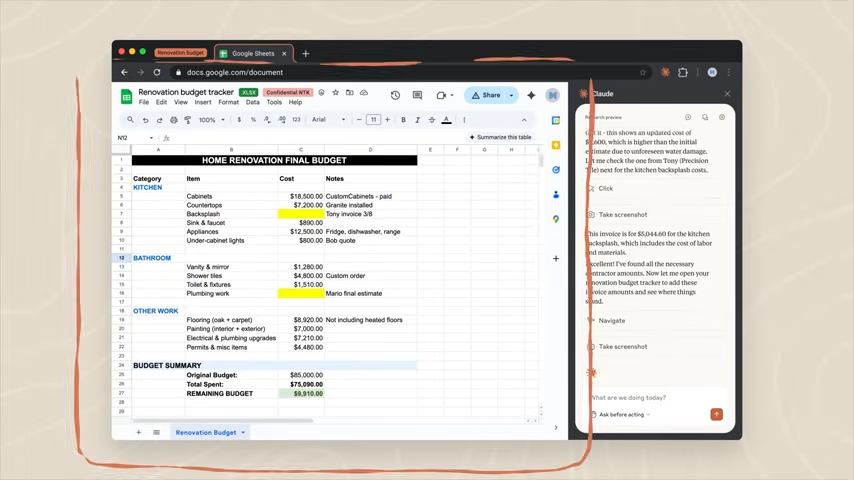
Task: Open the Data menu
Action: coord(253,102)
